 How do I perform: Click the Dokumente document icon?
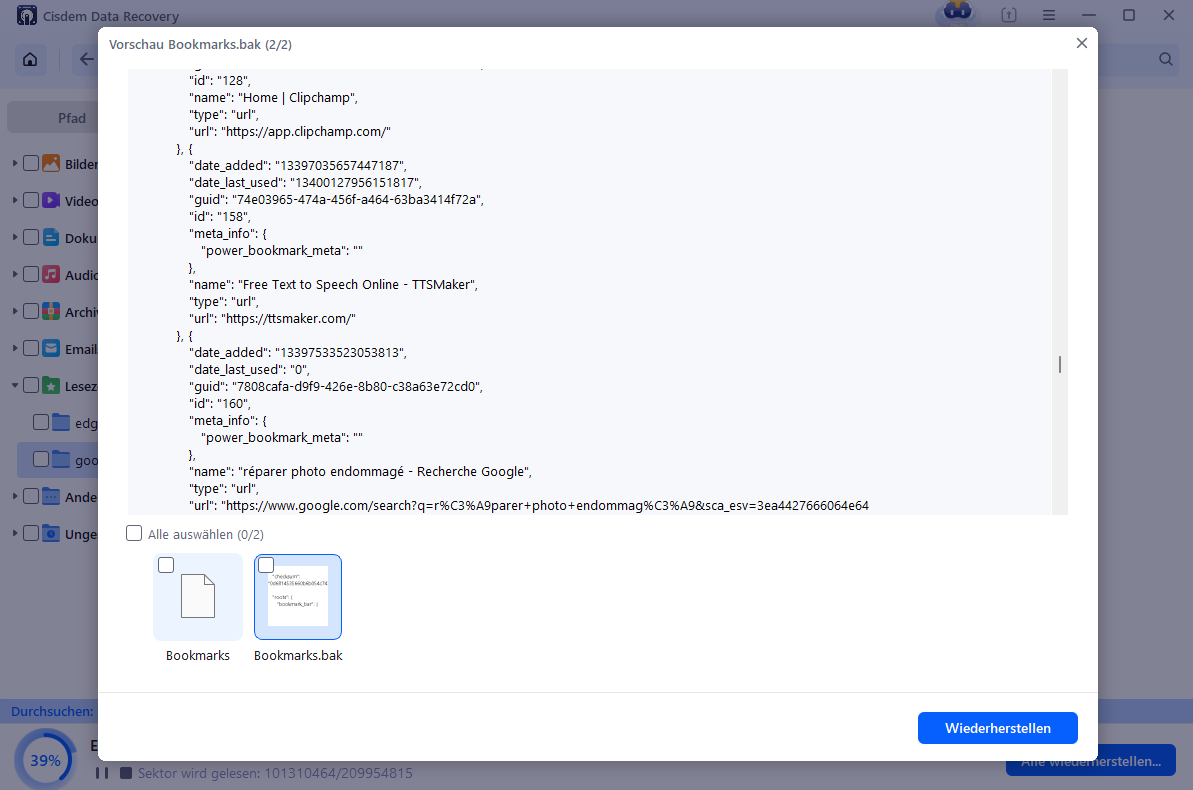coord(51,237)
